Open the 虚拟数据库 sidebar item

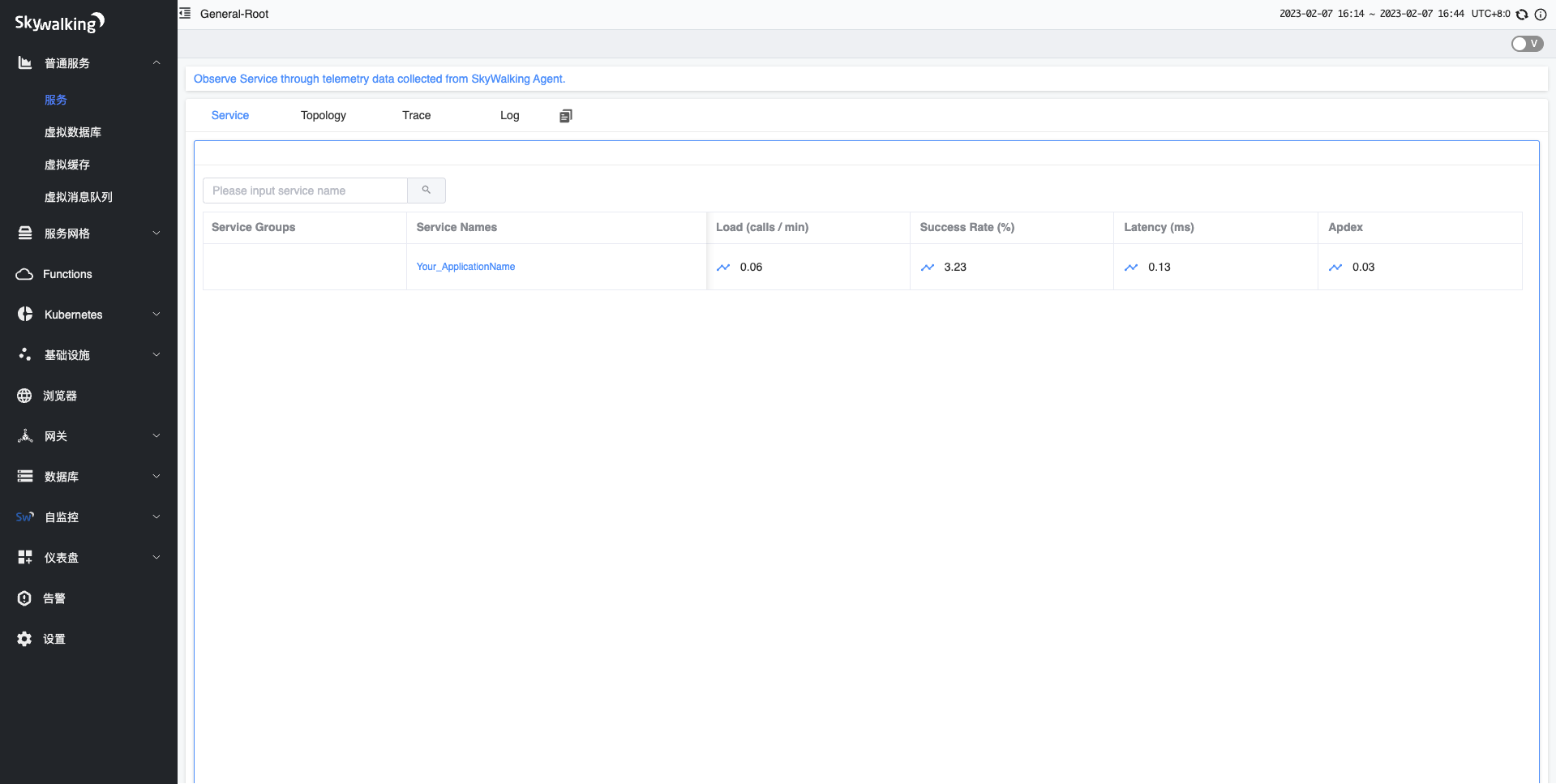click(73, 132)
